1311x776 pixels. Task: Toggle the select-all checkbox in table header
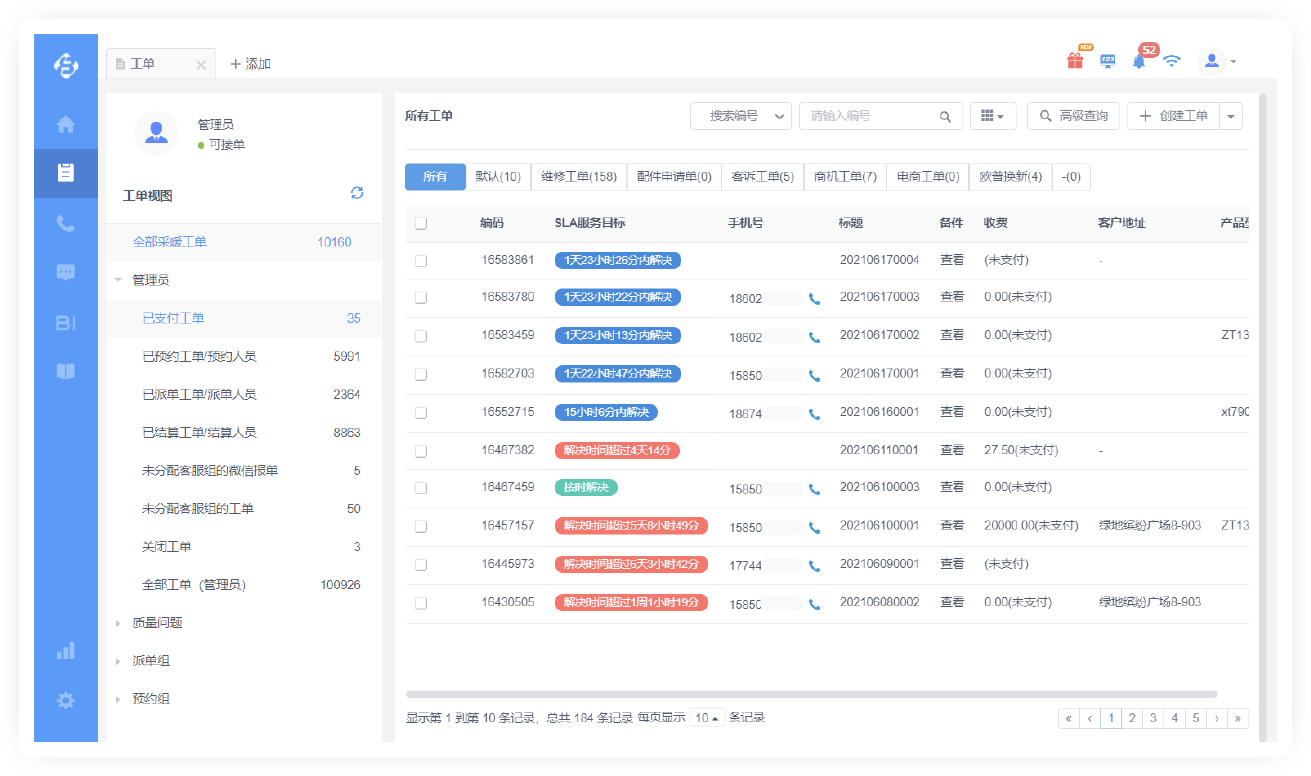pos(421,223)
